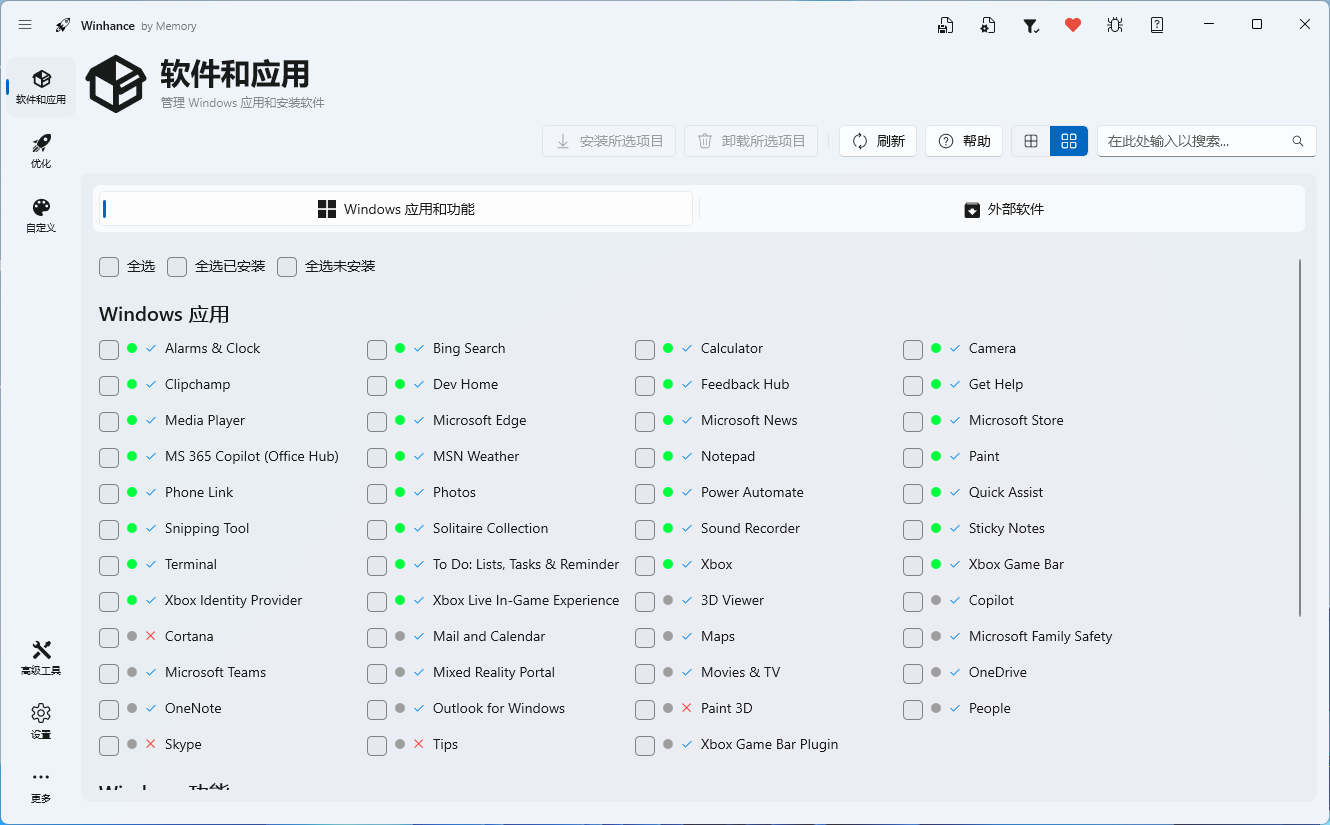The image size is (1330, 825).
Task: Switch to the table list view icon
Action: click(x=1031, y=141)
